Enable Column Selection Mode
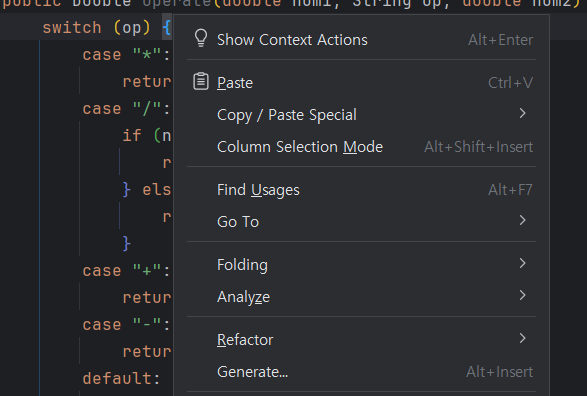Viewport: 587px width, 396px height. (x=362, y=147)
